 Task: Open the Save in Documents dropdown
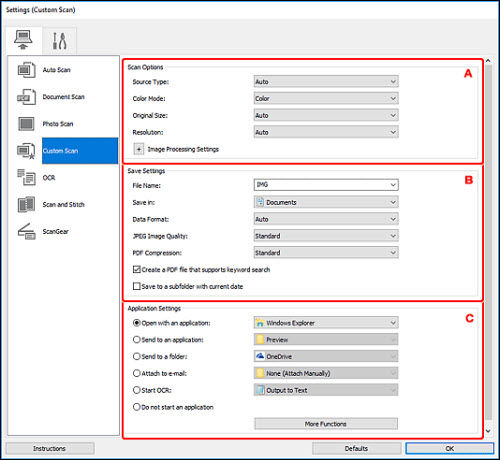pos(326,202)
